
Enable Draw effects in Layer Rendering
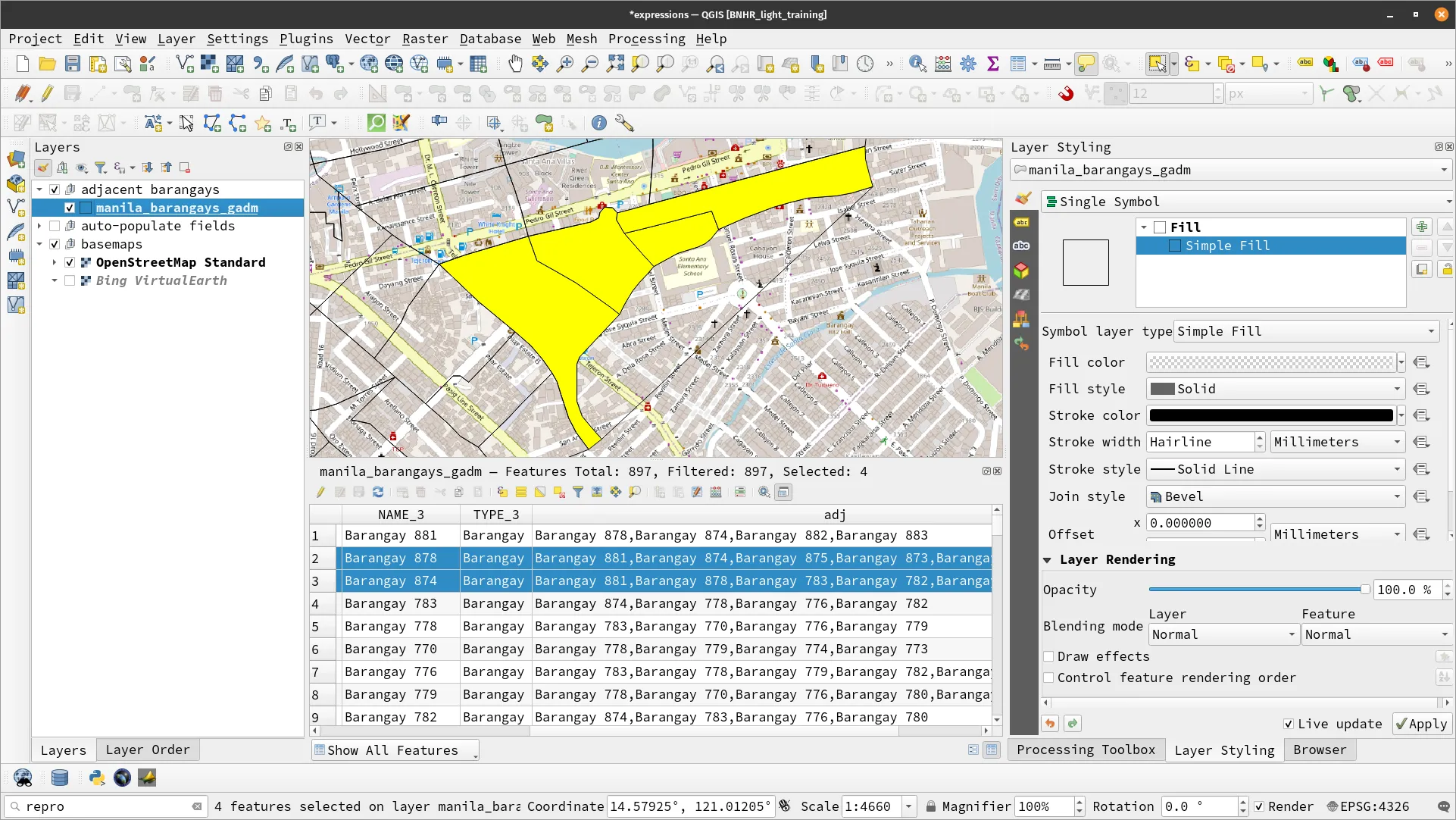tap(1049, 656)
